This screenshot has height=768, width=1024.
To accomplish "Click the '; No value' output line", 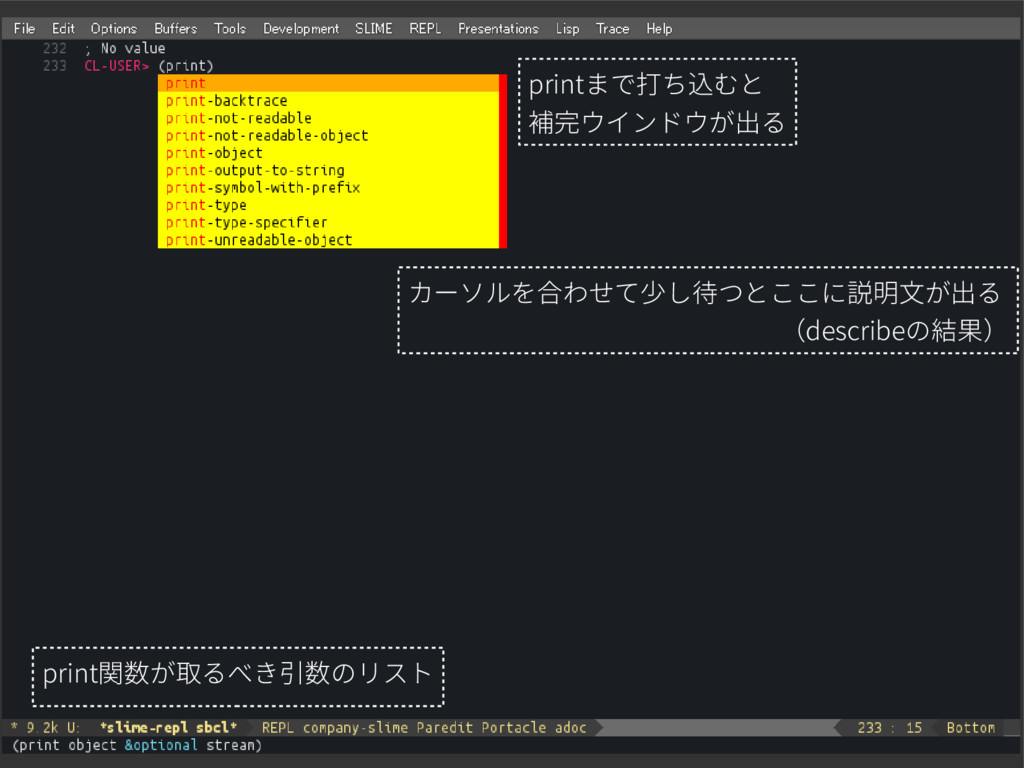I will pyautogui.click(x=125, y=48).
